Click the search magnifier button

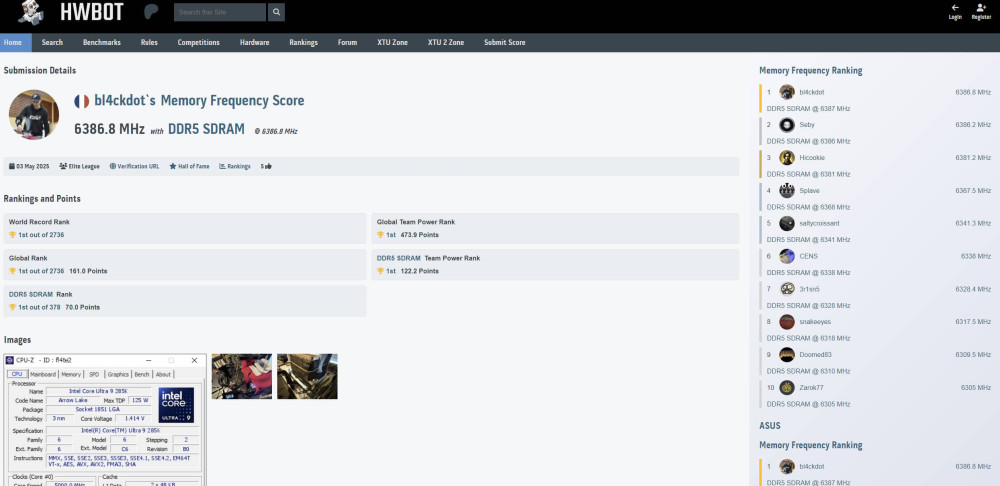[x=276, y=12]
